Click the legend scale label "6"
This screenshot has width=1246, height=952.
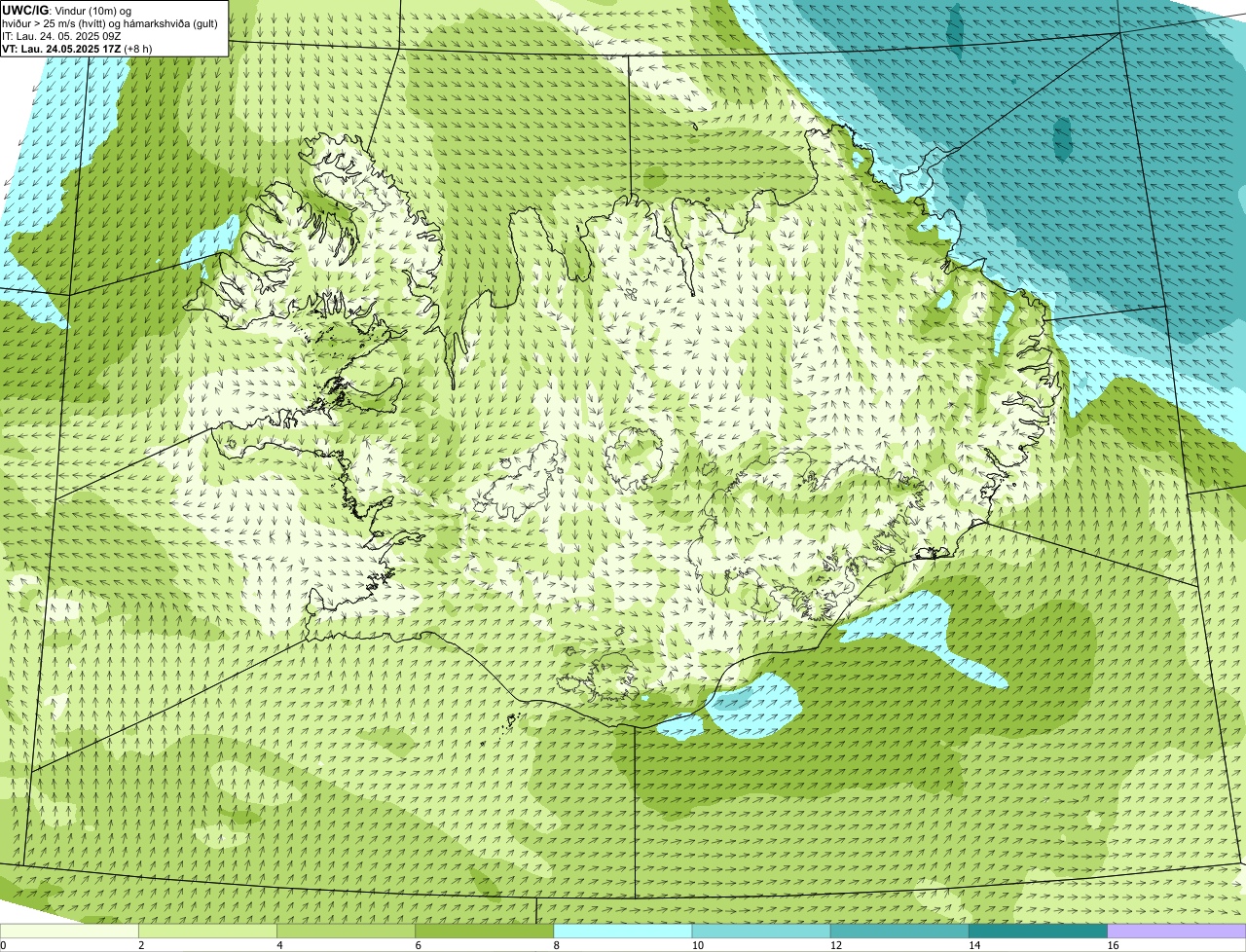pos(418,945)
